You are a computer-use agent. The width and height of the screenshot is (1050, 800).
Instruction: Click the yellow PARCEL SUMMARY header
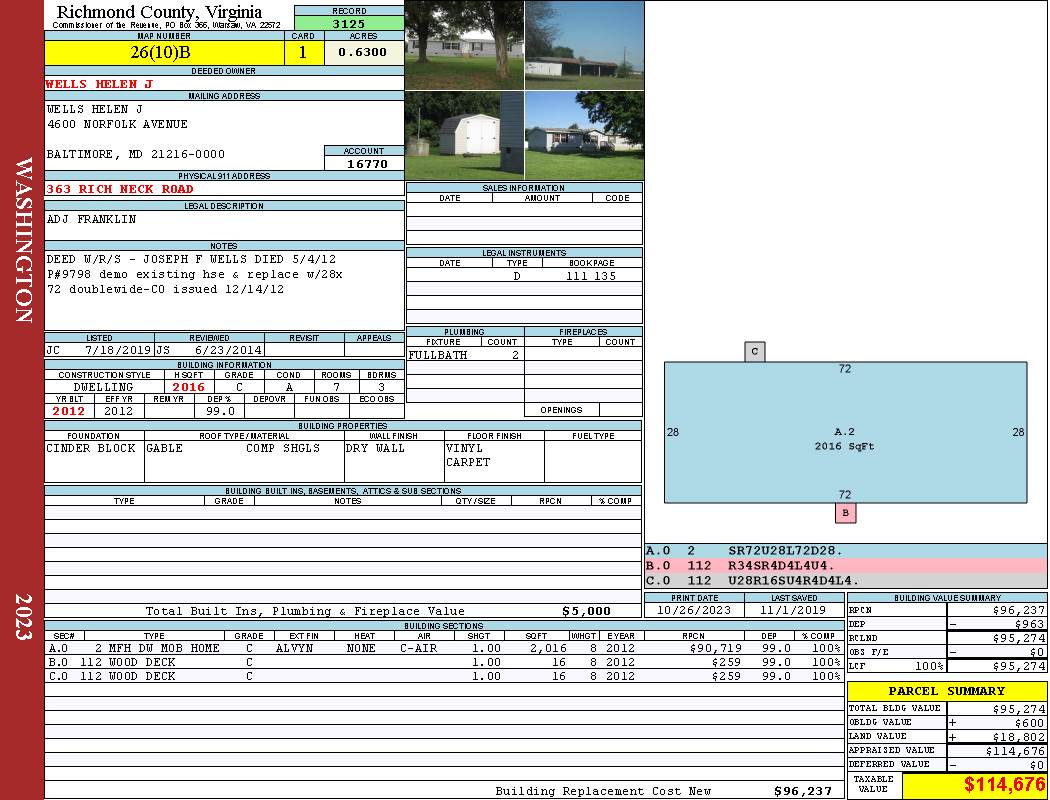tap(946, 691)
